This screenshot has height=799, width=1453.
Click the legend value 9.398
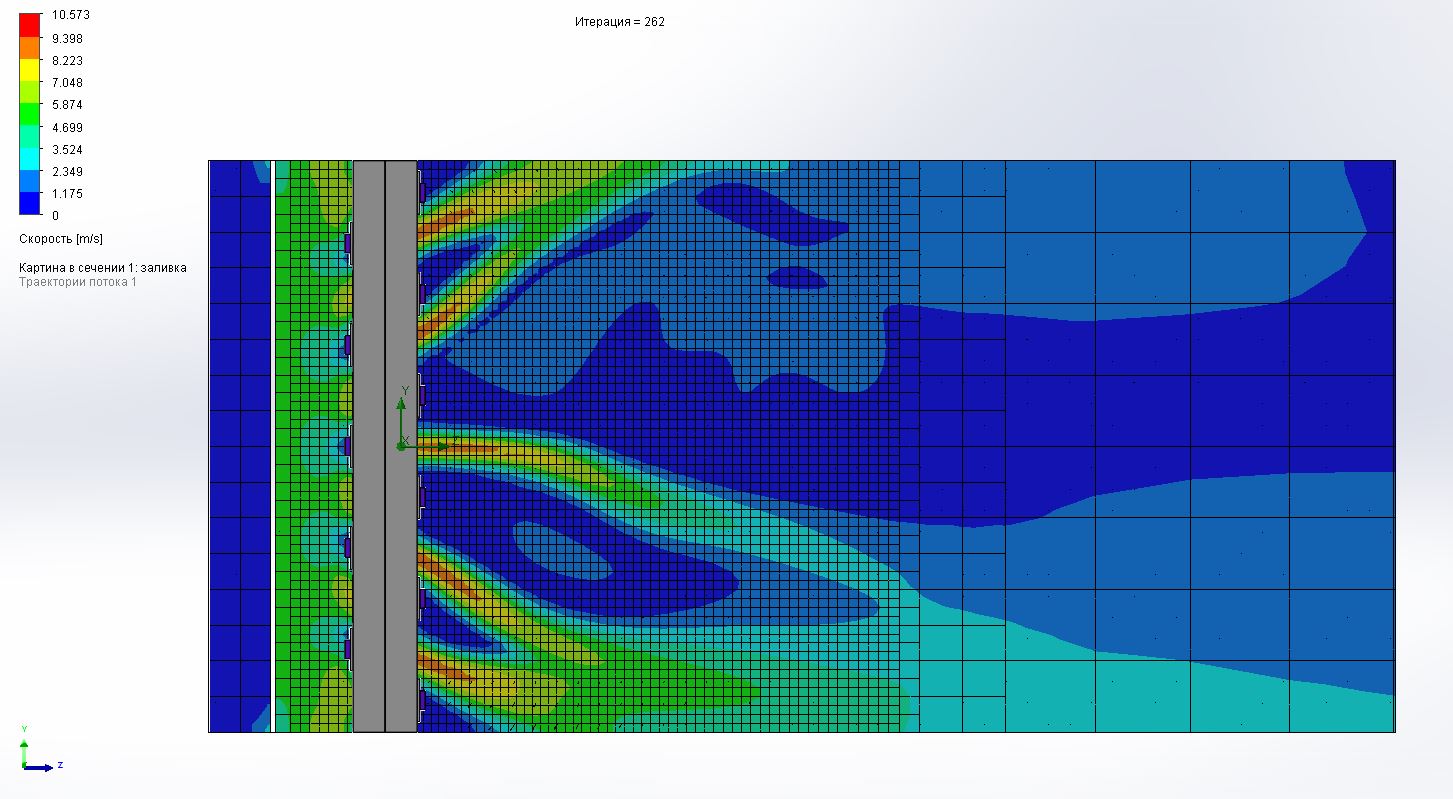pyautogui.click(x=67, y=39)
